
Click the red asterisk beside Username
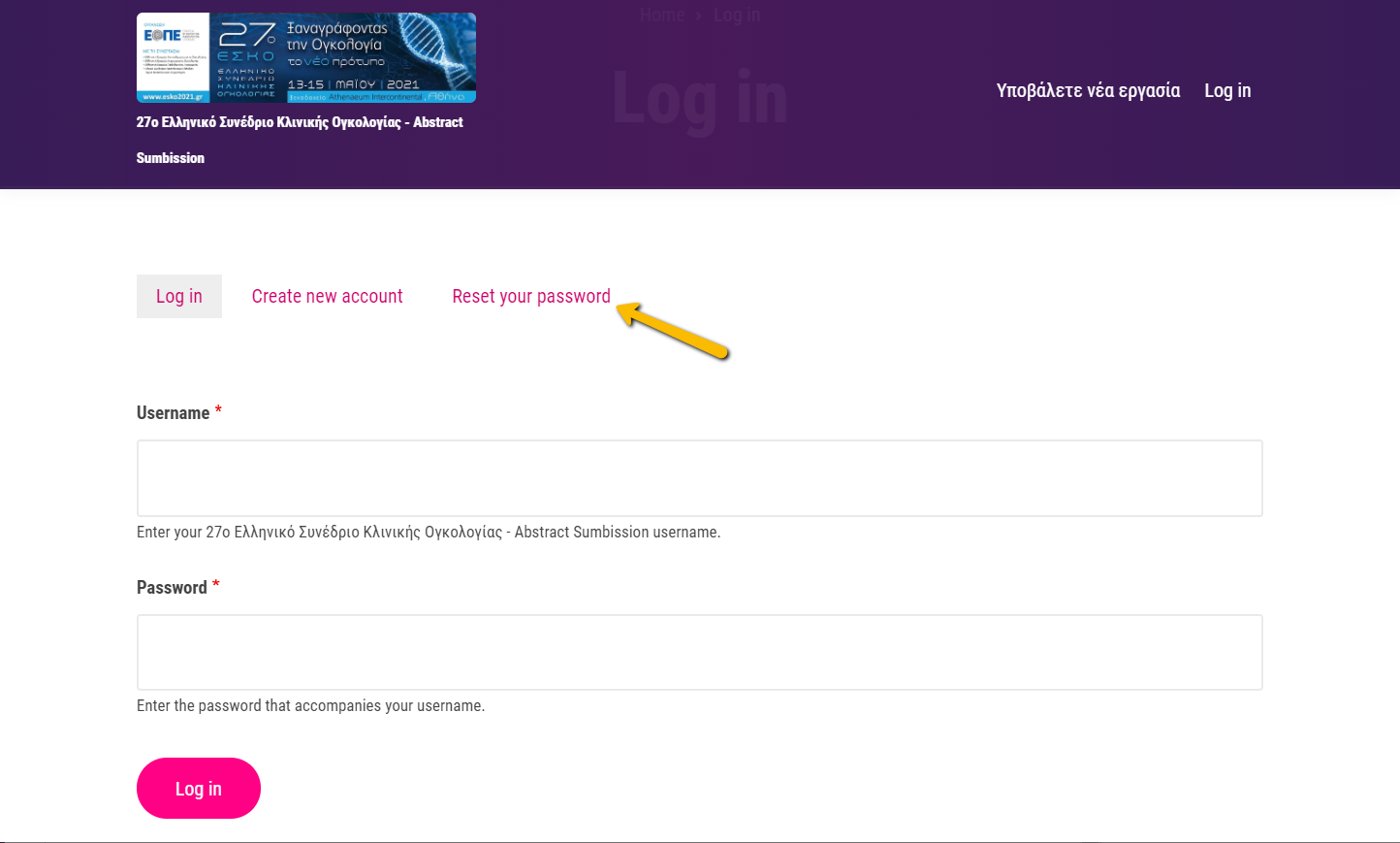pyautogui.click(x=218, y=410)
